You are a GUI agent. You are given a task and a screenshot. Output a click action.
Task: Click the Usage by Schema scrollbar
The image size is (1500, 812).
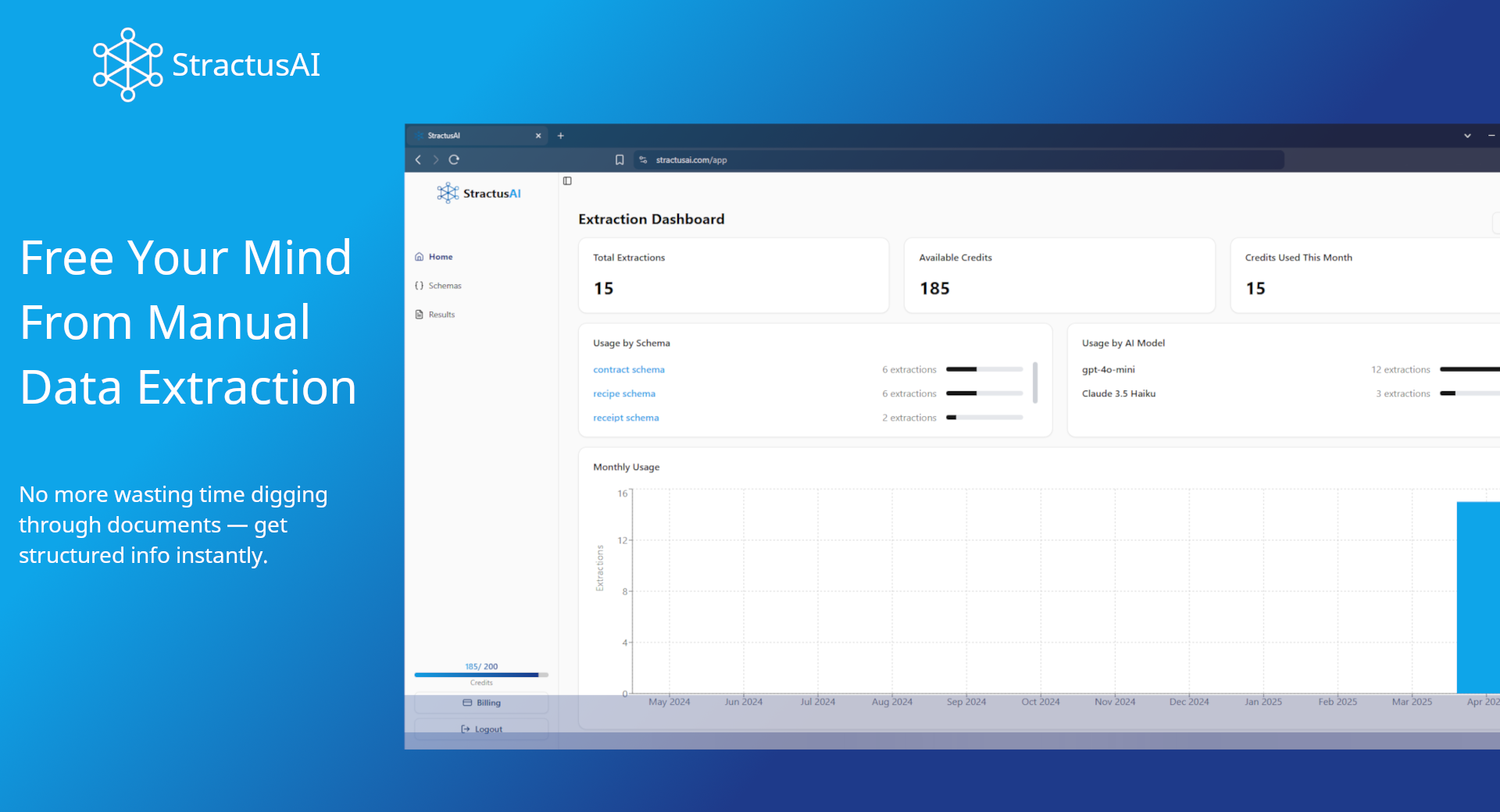coord(1035,383)
